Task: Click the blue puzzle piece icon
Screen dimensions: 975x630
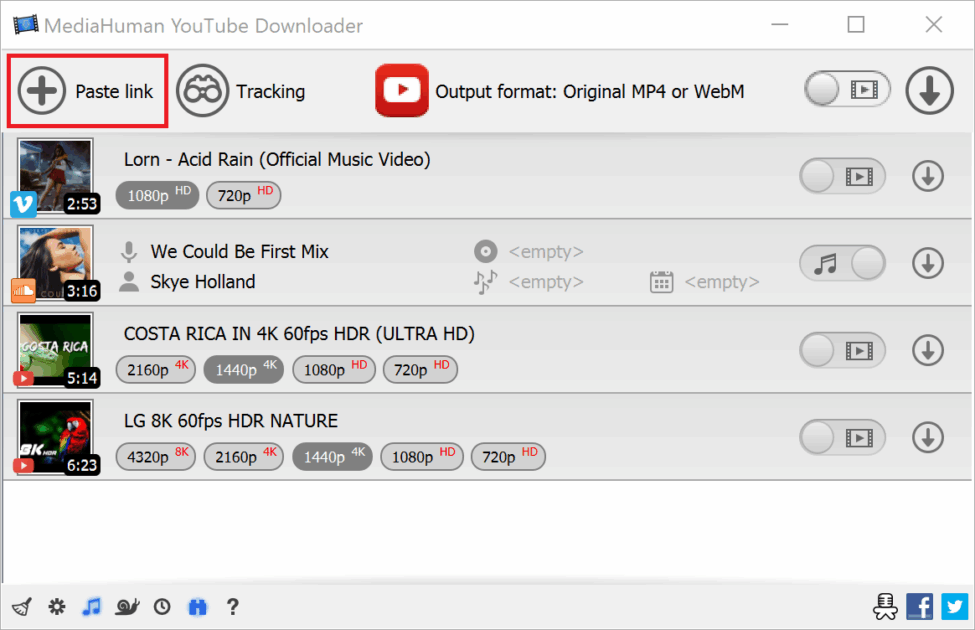Action: pos(197,606)
